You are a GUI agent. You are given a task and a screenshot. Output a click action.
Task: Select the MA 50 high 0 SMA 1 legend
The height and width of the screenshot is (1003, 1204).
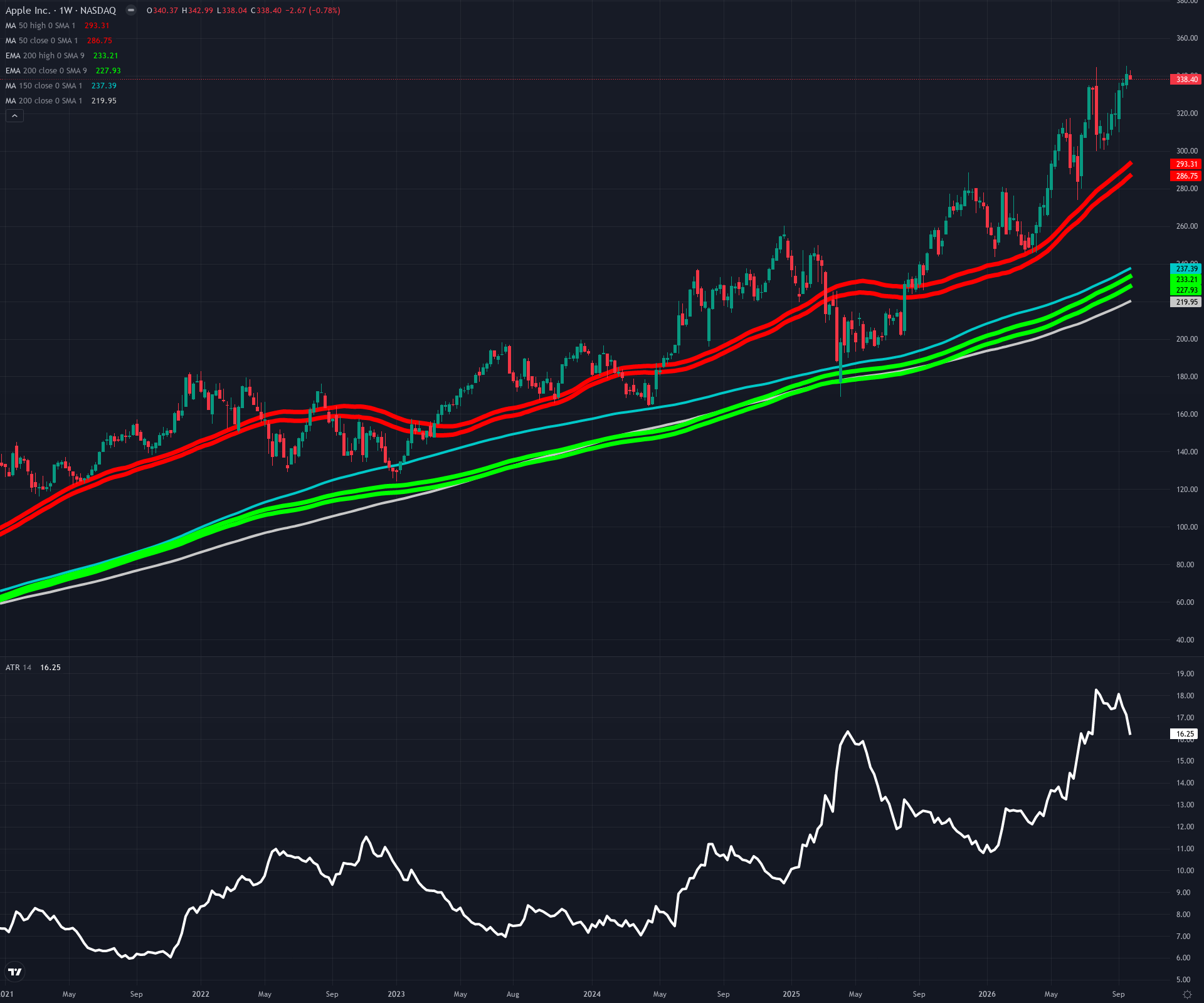click(40, 26)
